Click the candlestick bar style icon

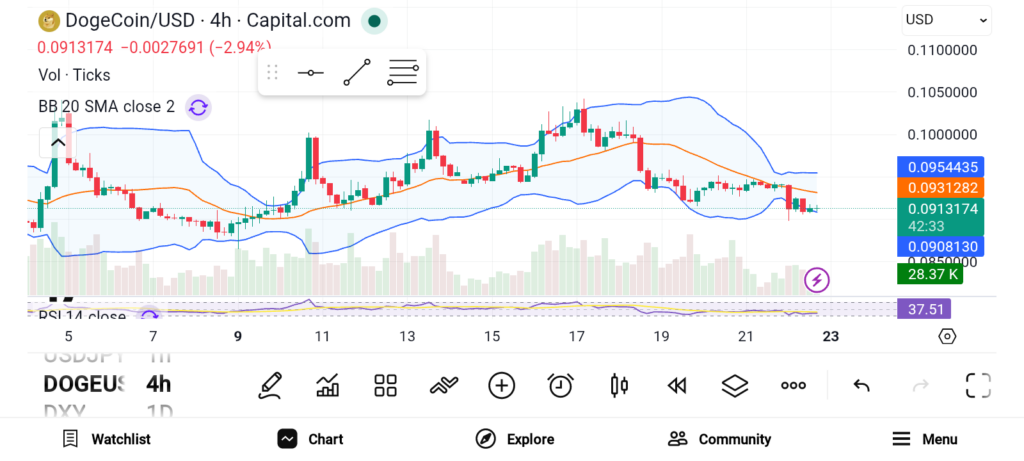click(618, 385)
